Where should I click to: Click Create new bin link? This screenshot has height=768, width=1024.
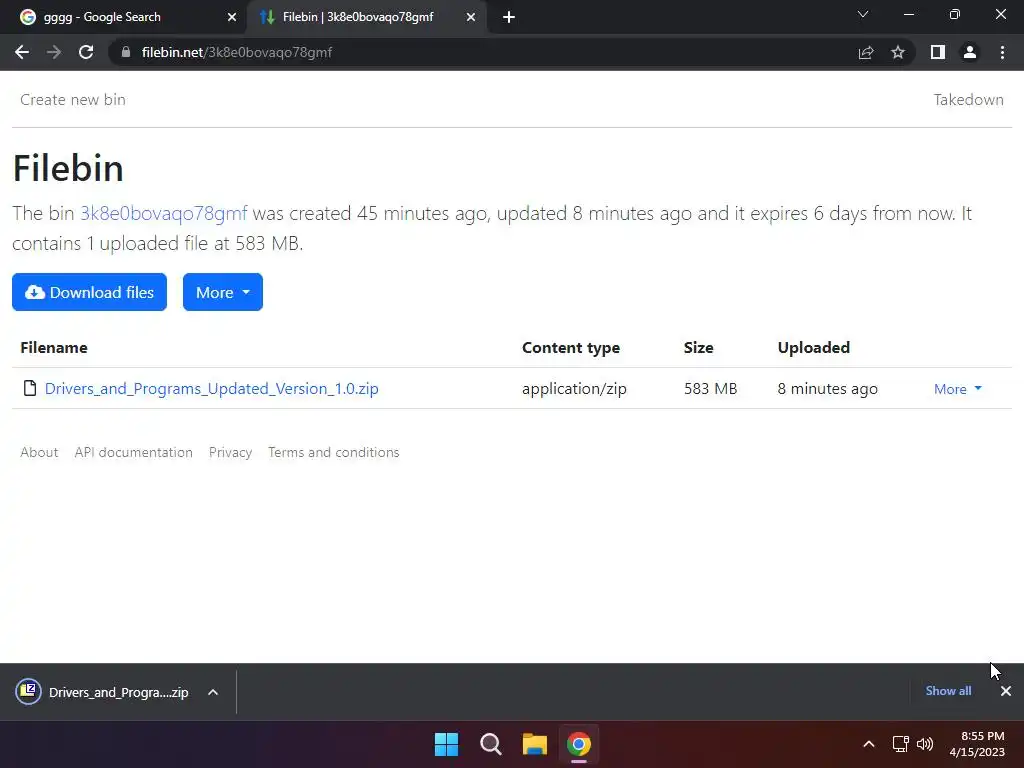click(72, 100)
